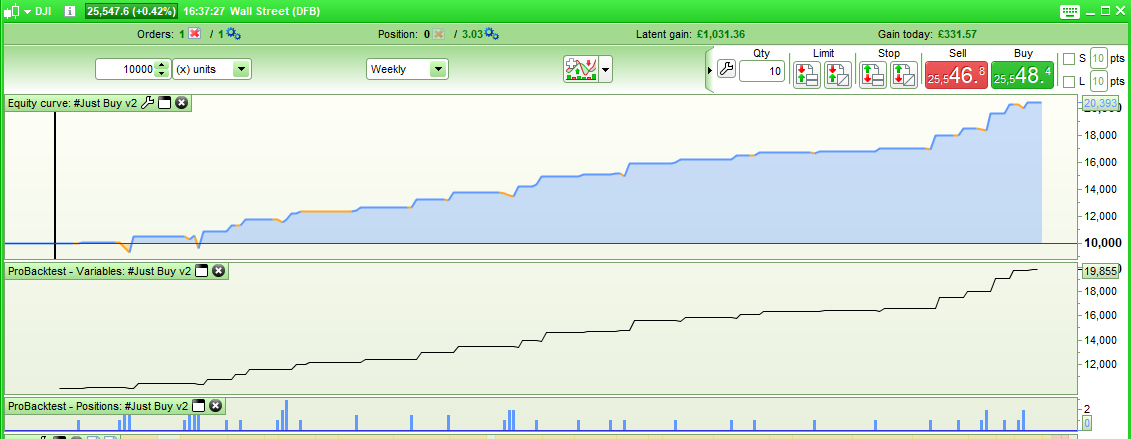Expand the indicators icon dropdown arrow

[605, 70]
